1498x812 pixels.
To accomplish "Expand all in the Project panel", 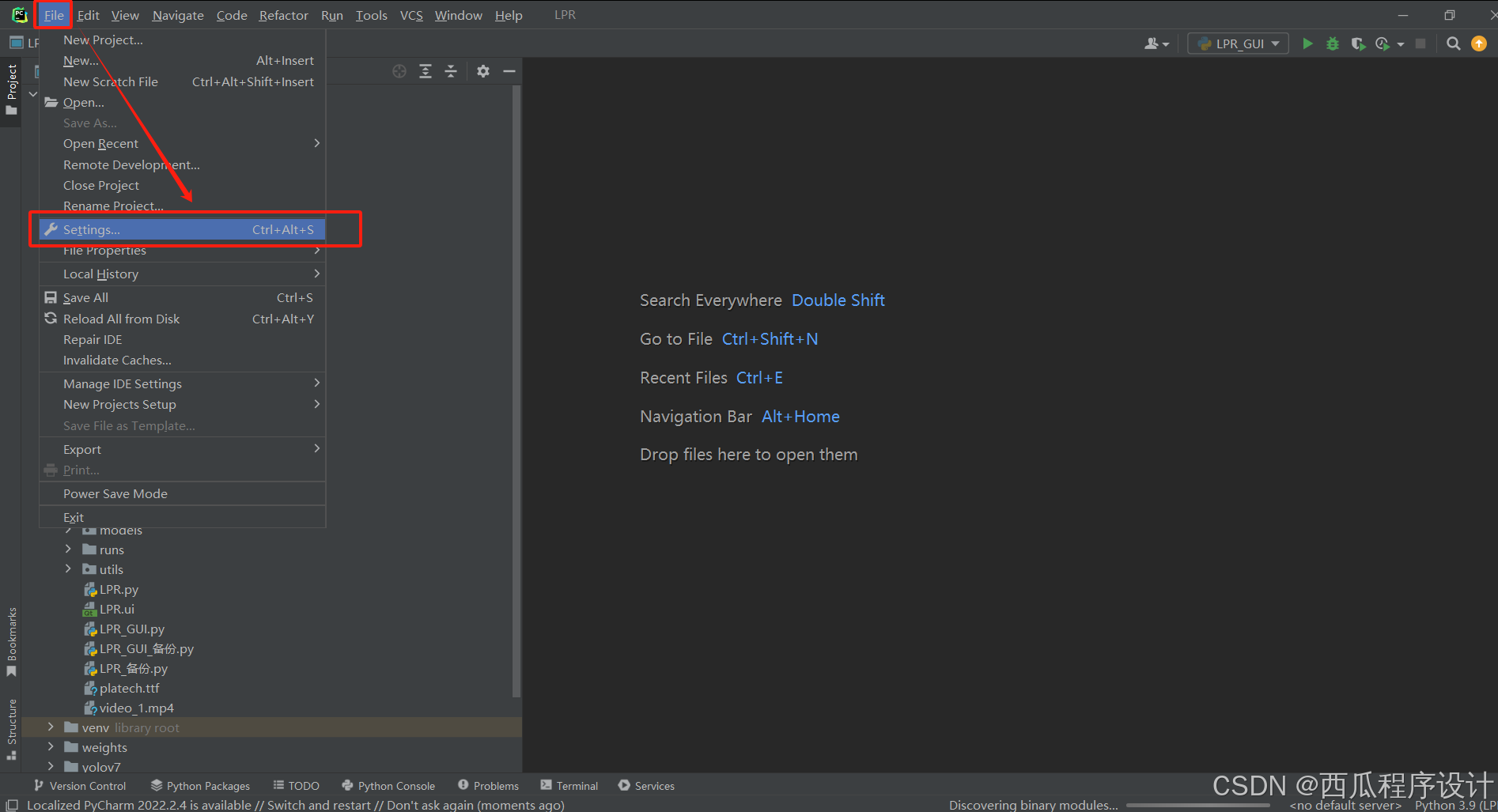I will (x=426, y=71).
